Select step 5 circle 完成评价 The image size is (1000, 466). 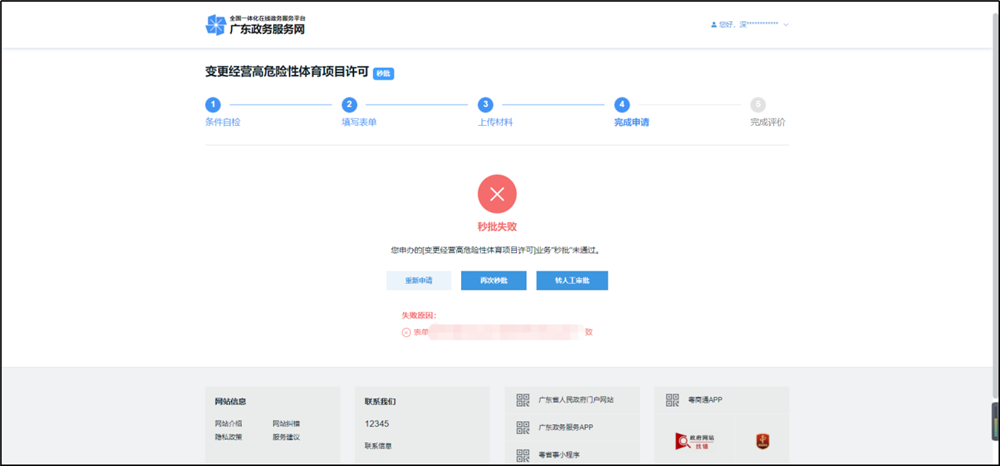click(758, 105)
